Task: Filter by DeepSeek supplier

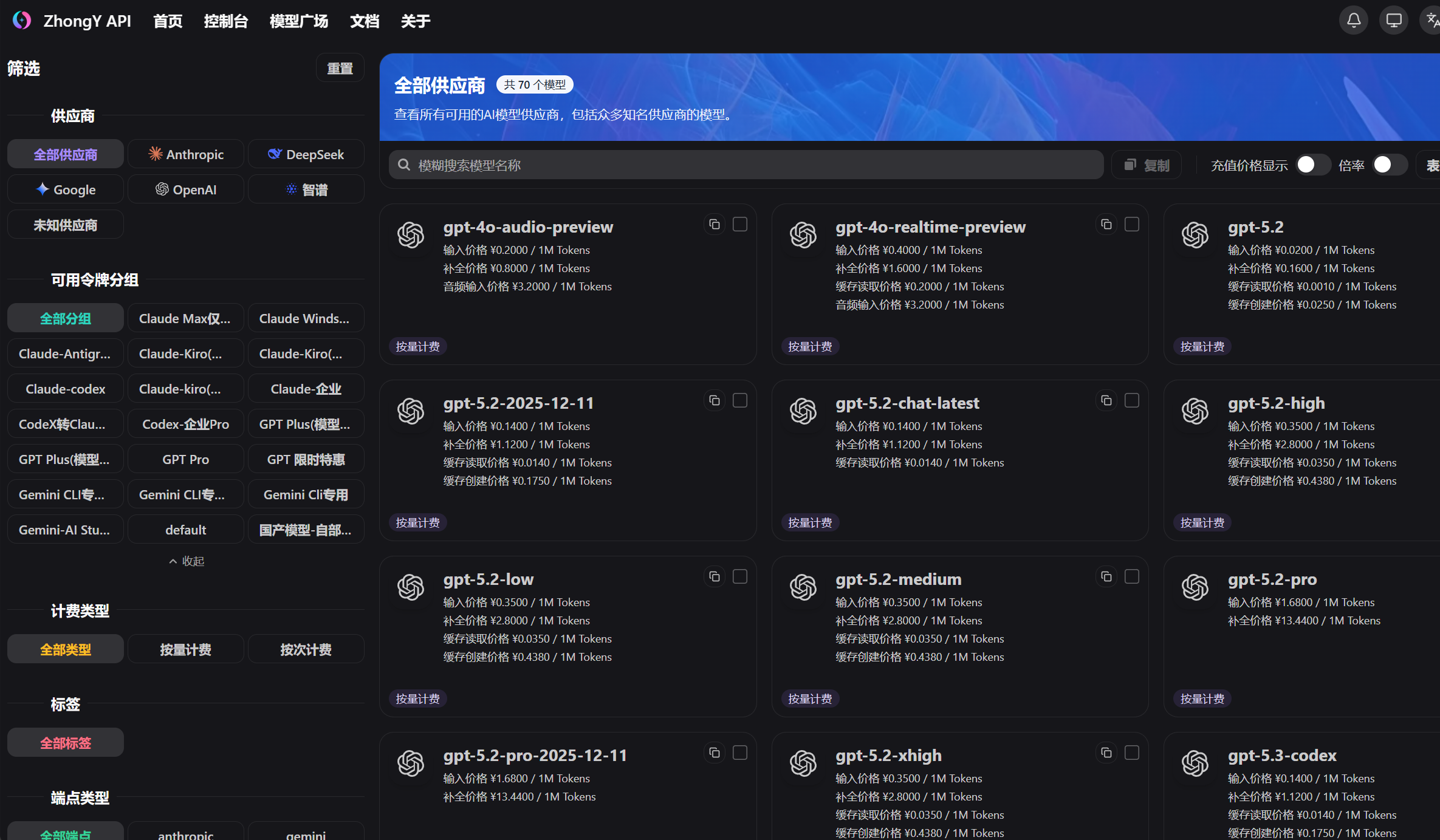Action: (x=306, y=154)
